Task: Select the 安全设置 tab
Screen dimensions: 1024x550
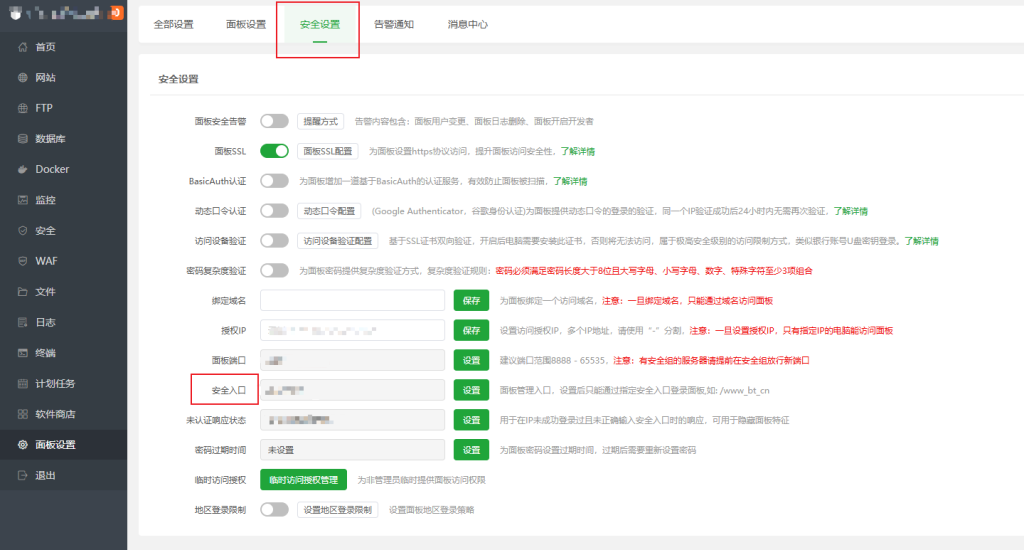Action: [320, 25]
